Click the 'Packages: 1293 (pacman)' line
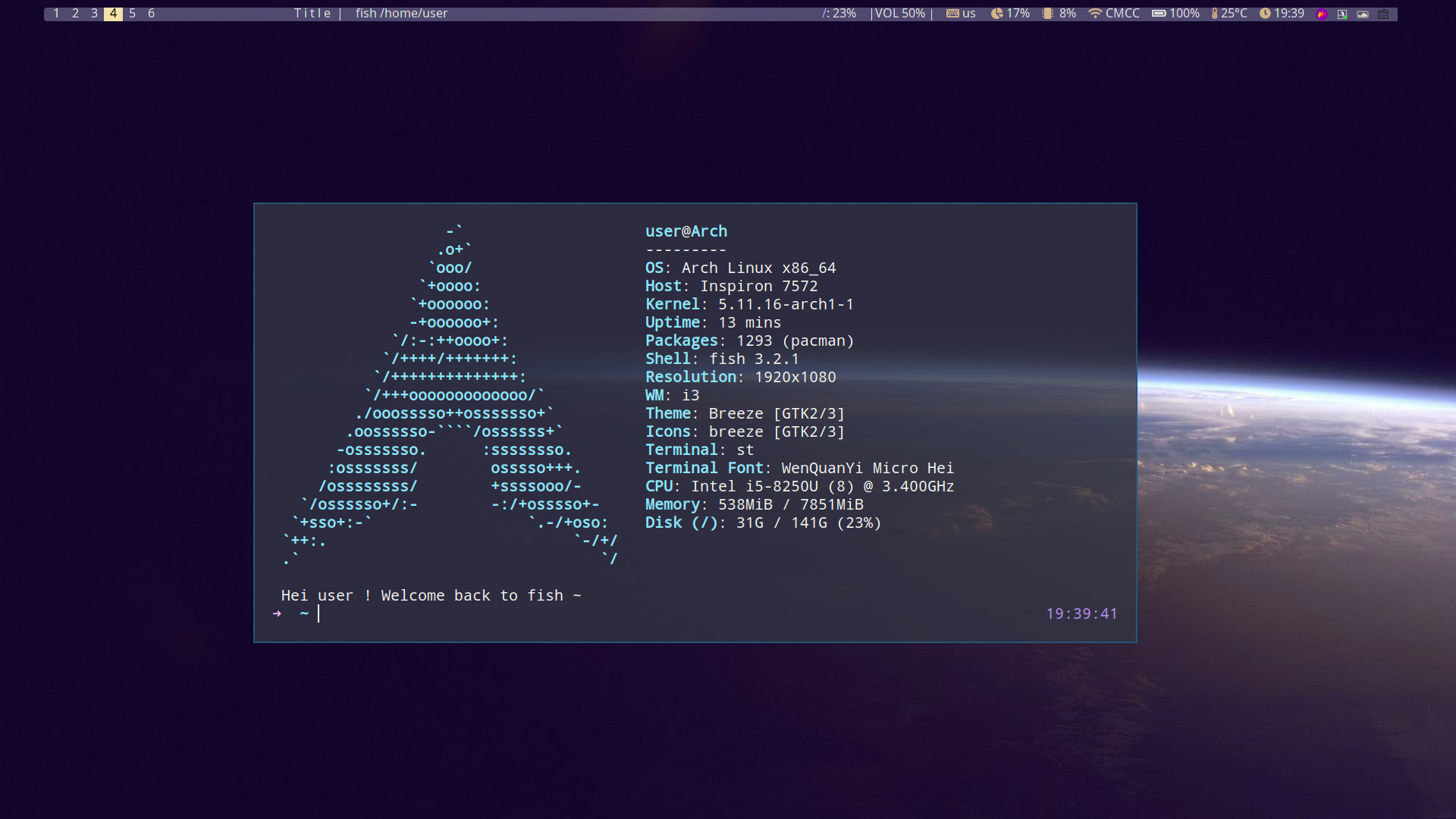The width and height of the screenshot is (1456, 819). pos(750,340)
